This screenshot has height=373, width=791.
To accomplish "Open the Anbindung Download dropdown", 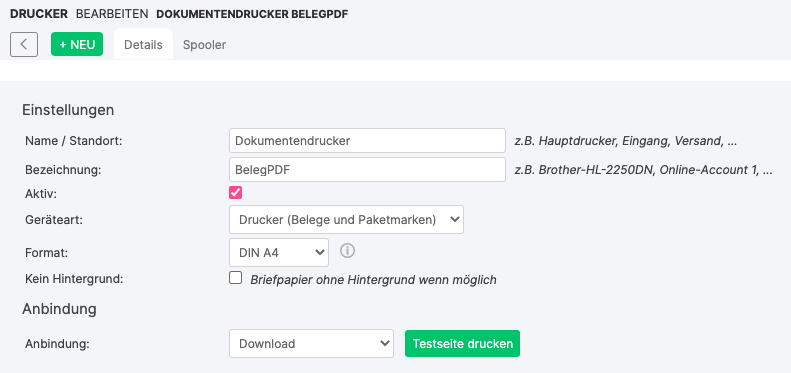I will [x=311, y=344].
